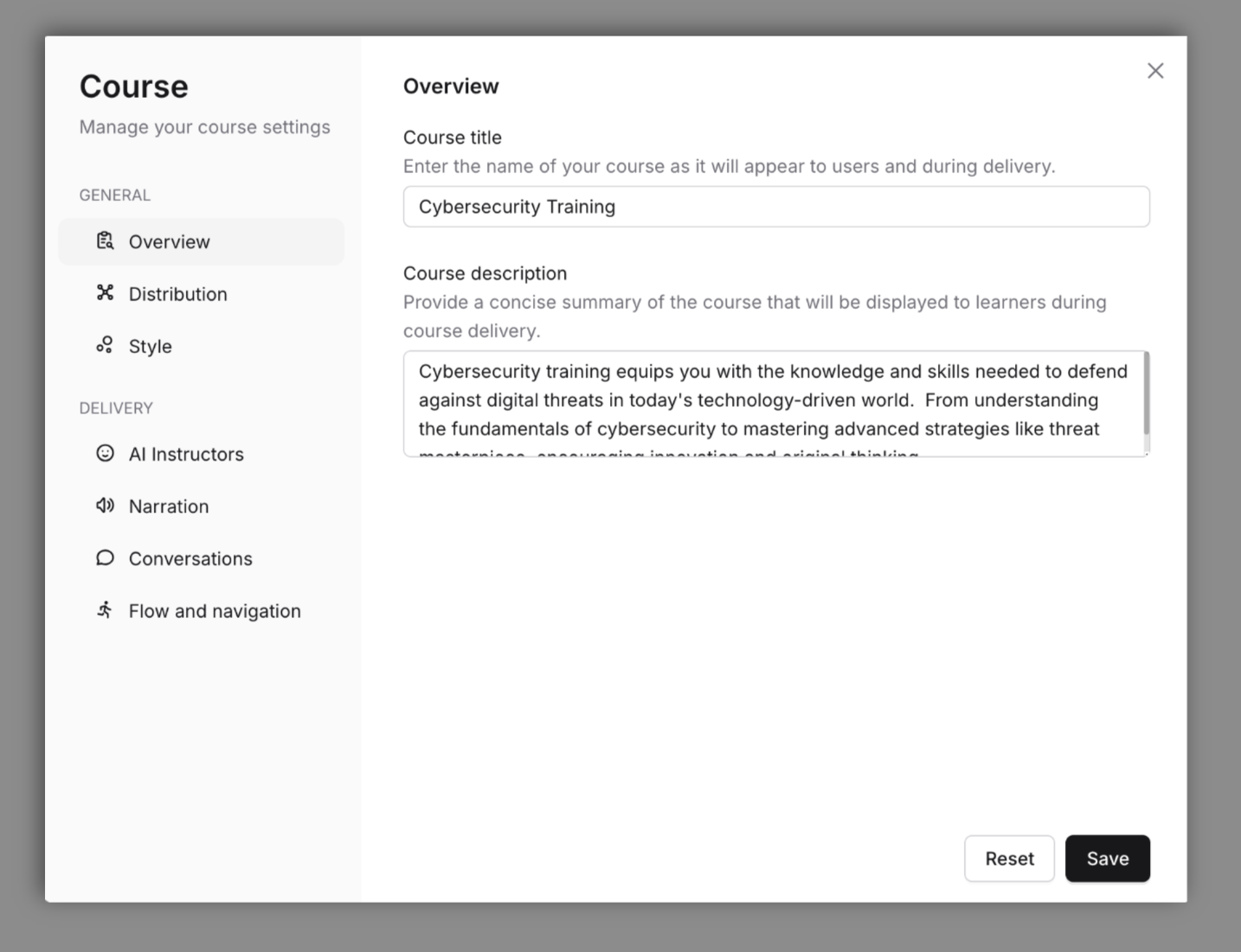Open Conversations via the chat bubble icon

105,558
